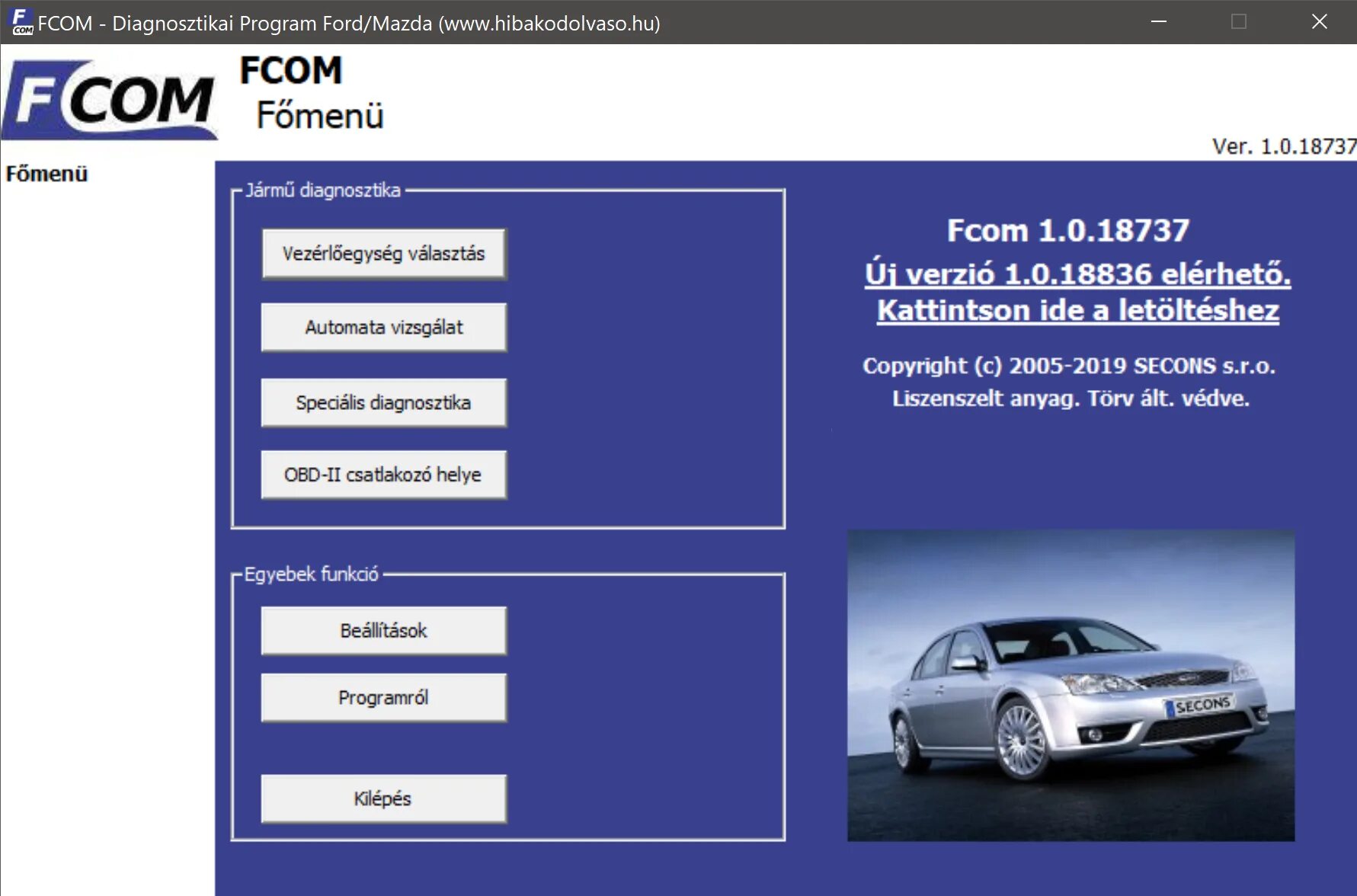This screenshot has width=1357, height=896.
Task: Click the FCOM app icon in title bar
Action: coord(21,22)
